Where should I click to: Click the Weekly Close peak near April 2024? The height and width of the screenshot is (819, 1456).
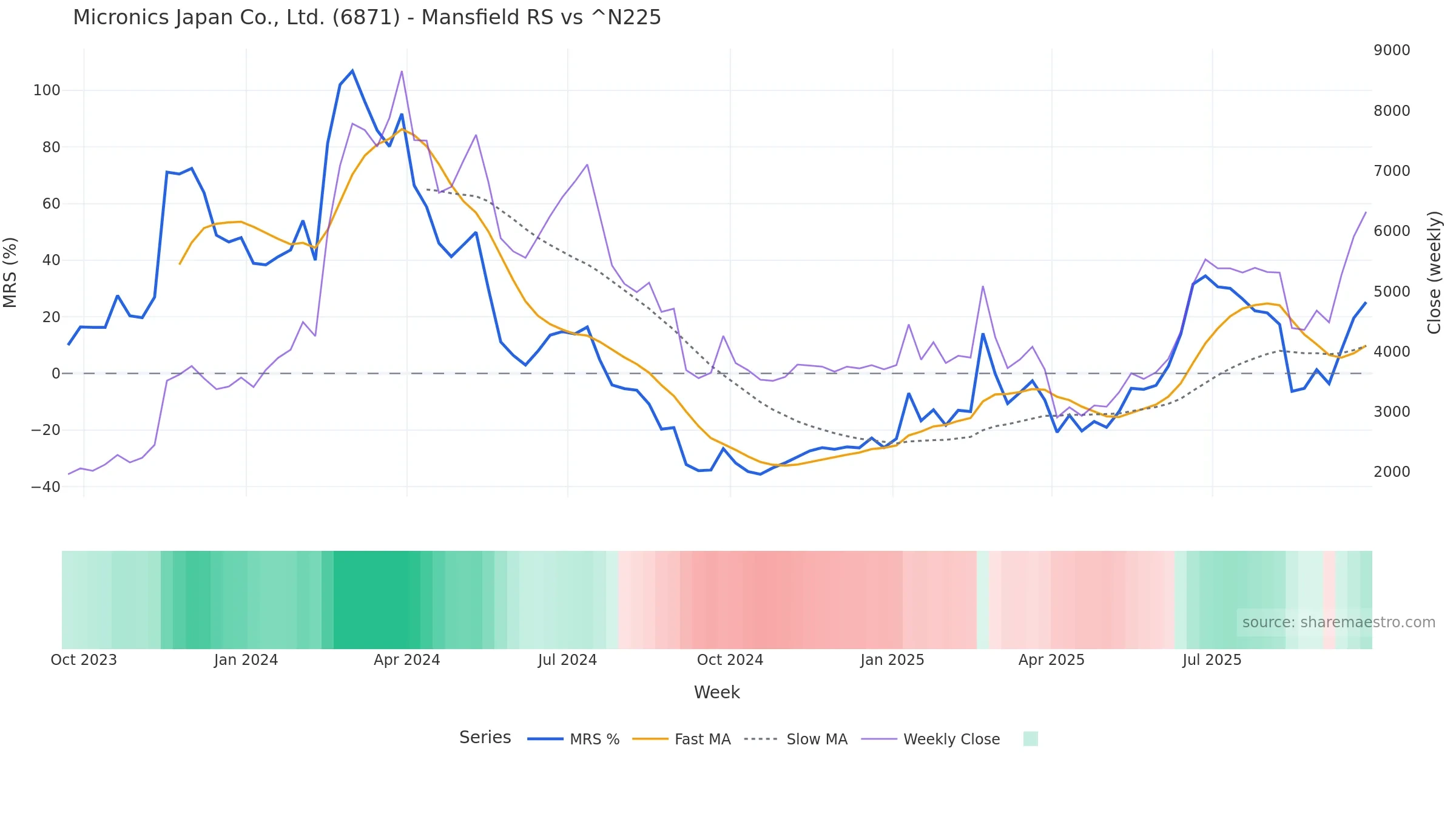(x=402, y=72)
